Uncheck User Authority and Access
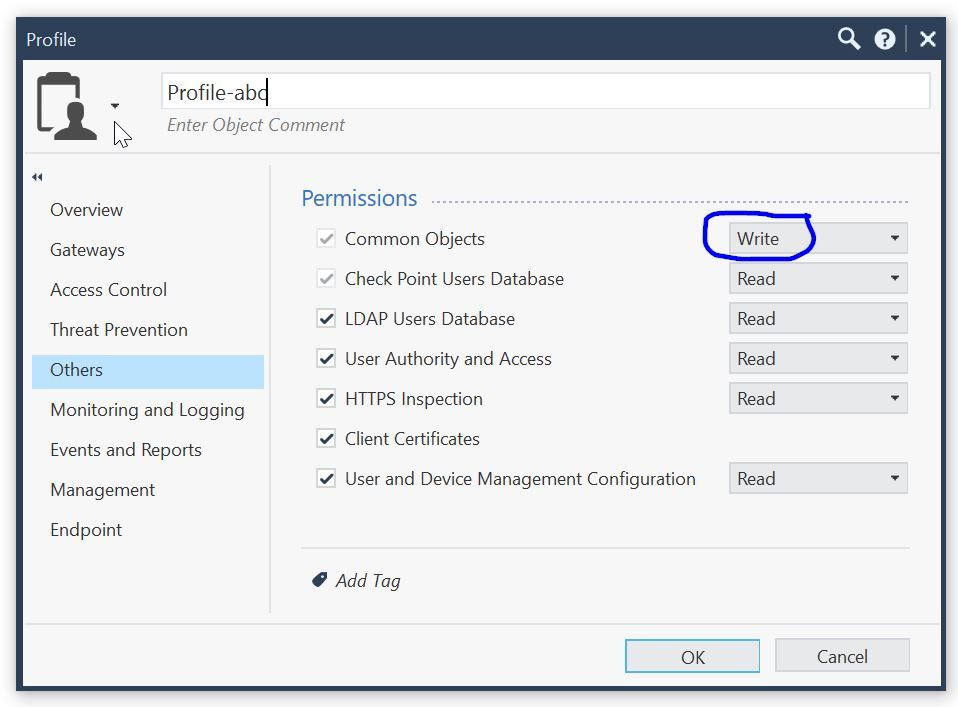 326,358
